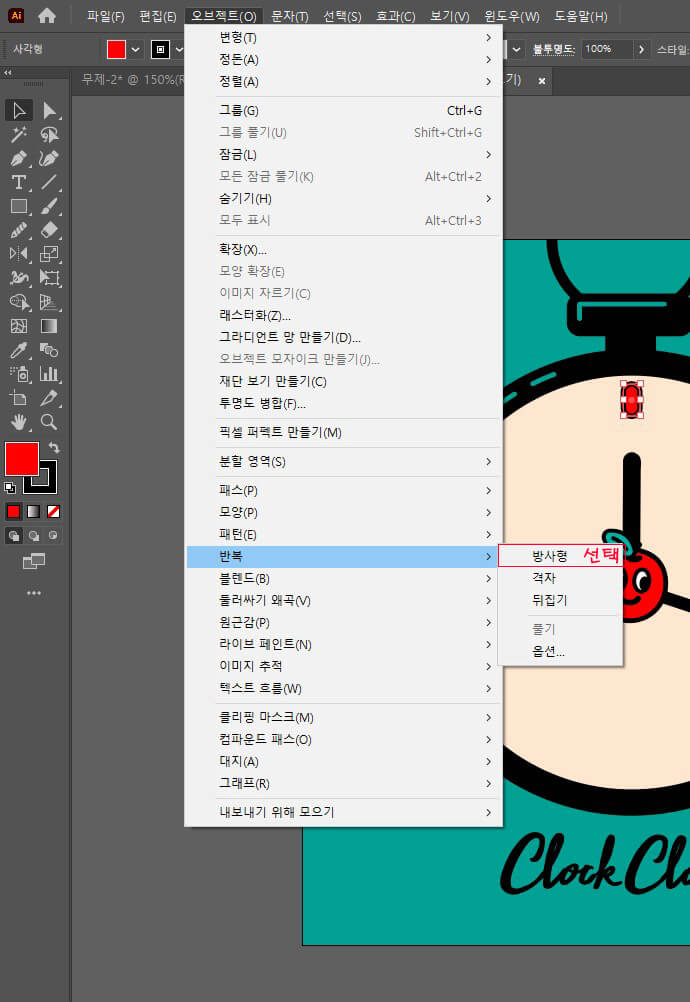Select the Warp/Width tool

tap(19, 278)
